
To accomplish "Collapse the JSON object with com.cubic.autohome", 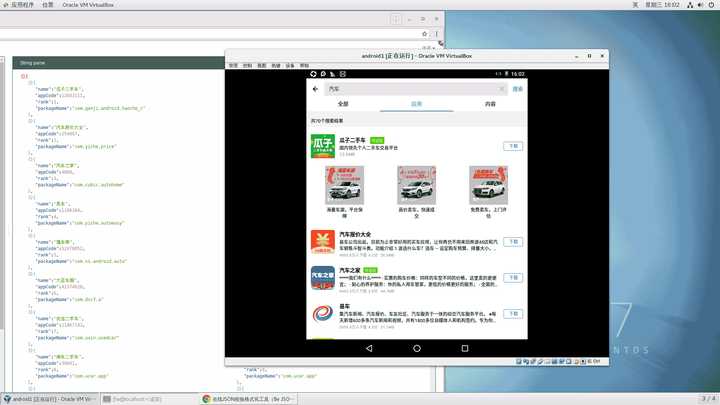I will coord(31,159).
